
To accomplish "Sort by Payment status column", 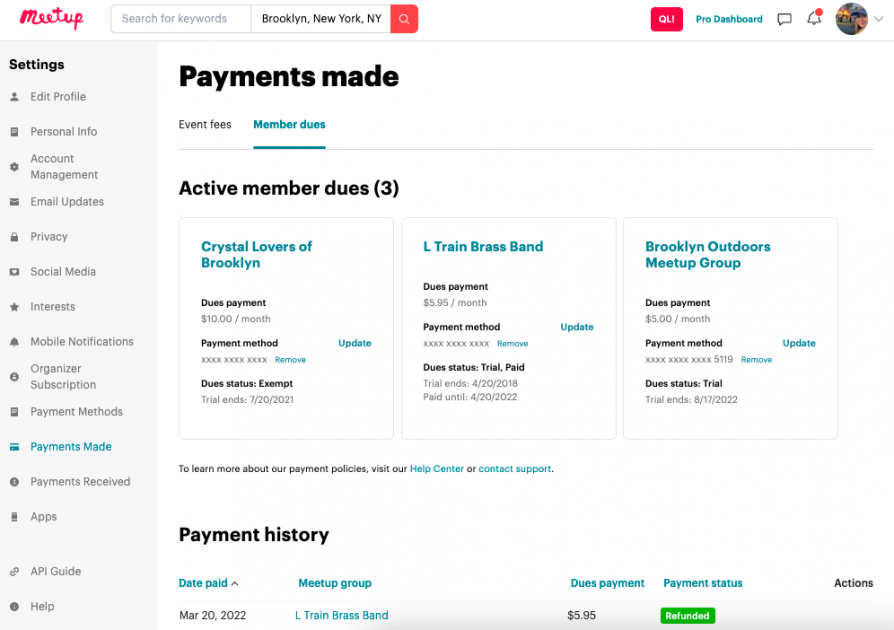I will (x=703, y=583).
